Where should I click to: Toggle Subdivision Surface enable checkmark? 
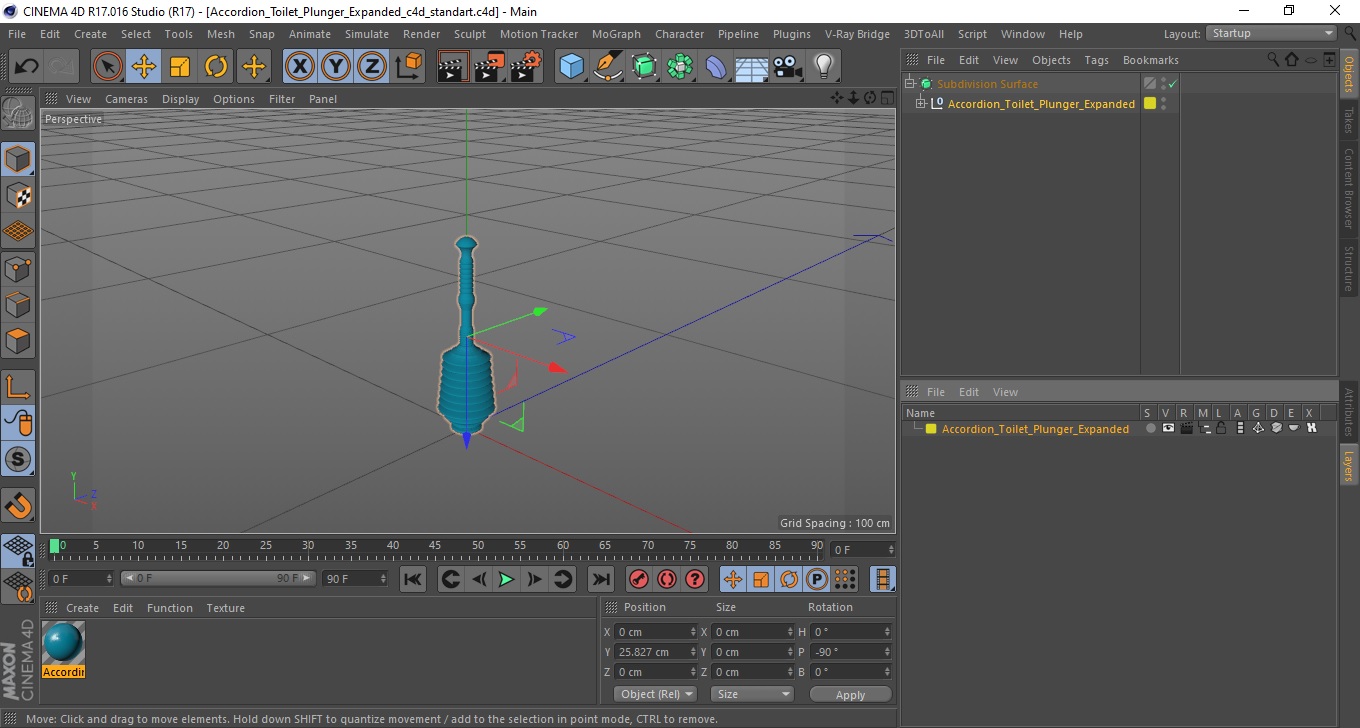point(1173,84)
